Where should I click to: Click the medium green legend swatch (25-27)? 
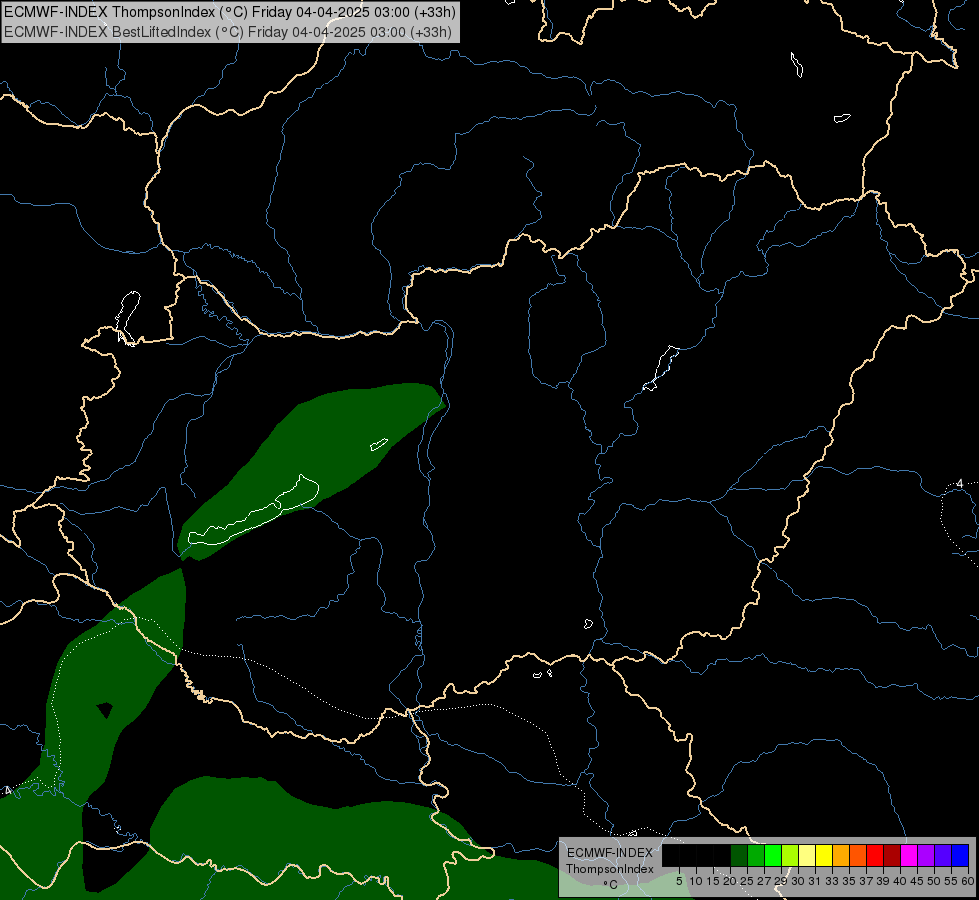756,855
